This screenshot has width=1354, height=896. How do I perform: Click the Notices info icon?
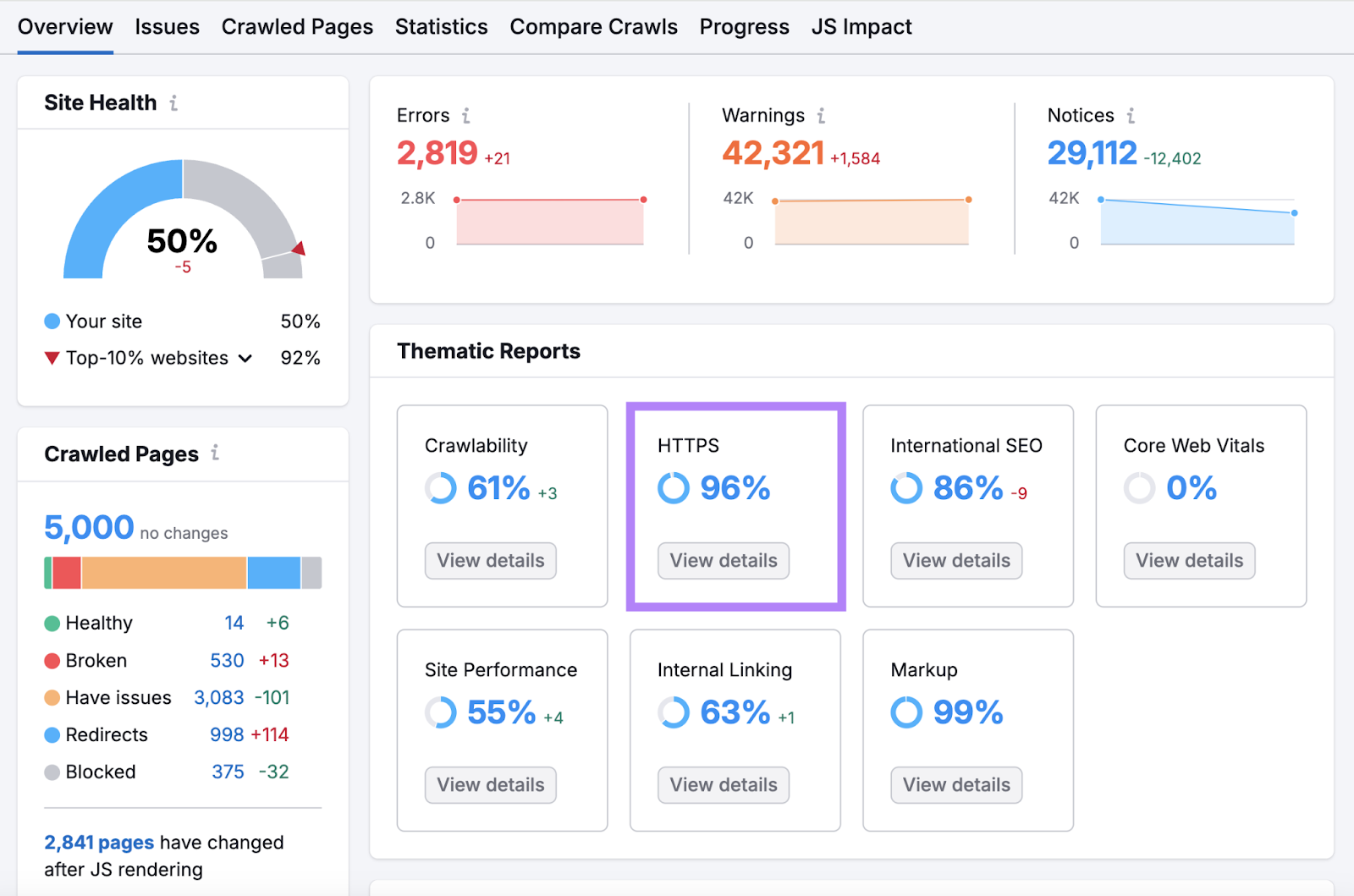[1131, 115]
